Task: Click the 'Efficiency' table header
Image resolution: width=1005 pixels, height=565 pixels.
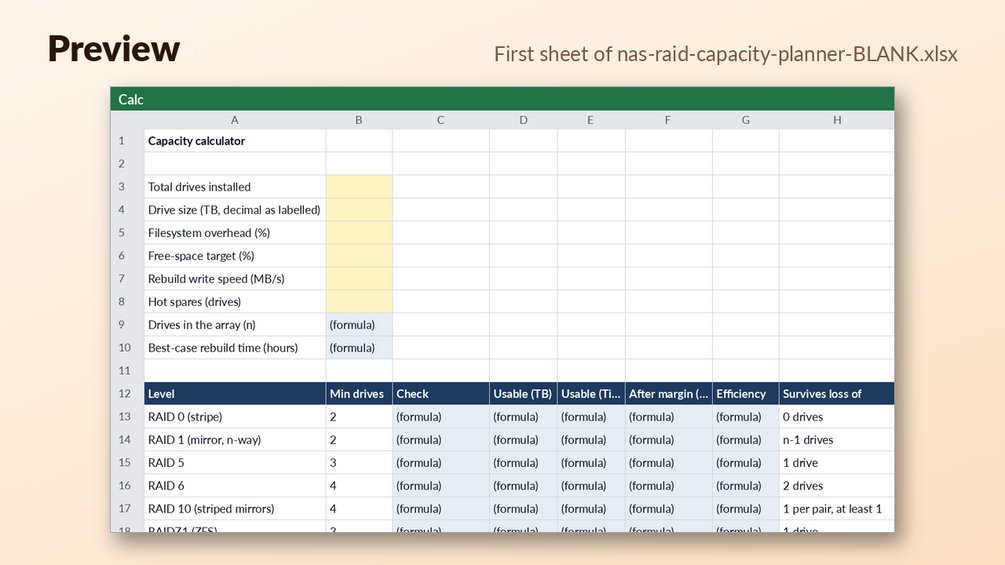Action: pos(745,394)
